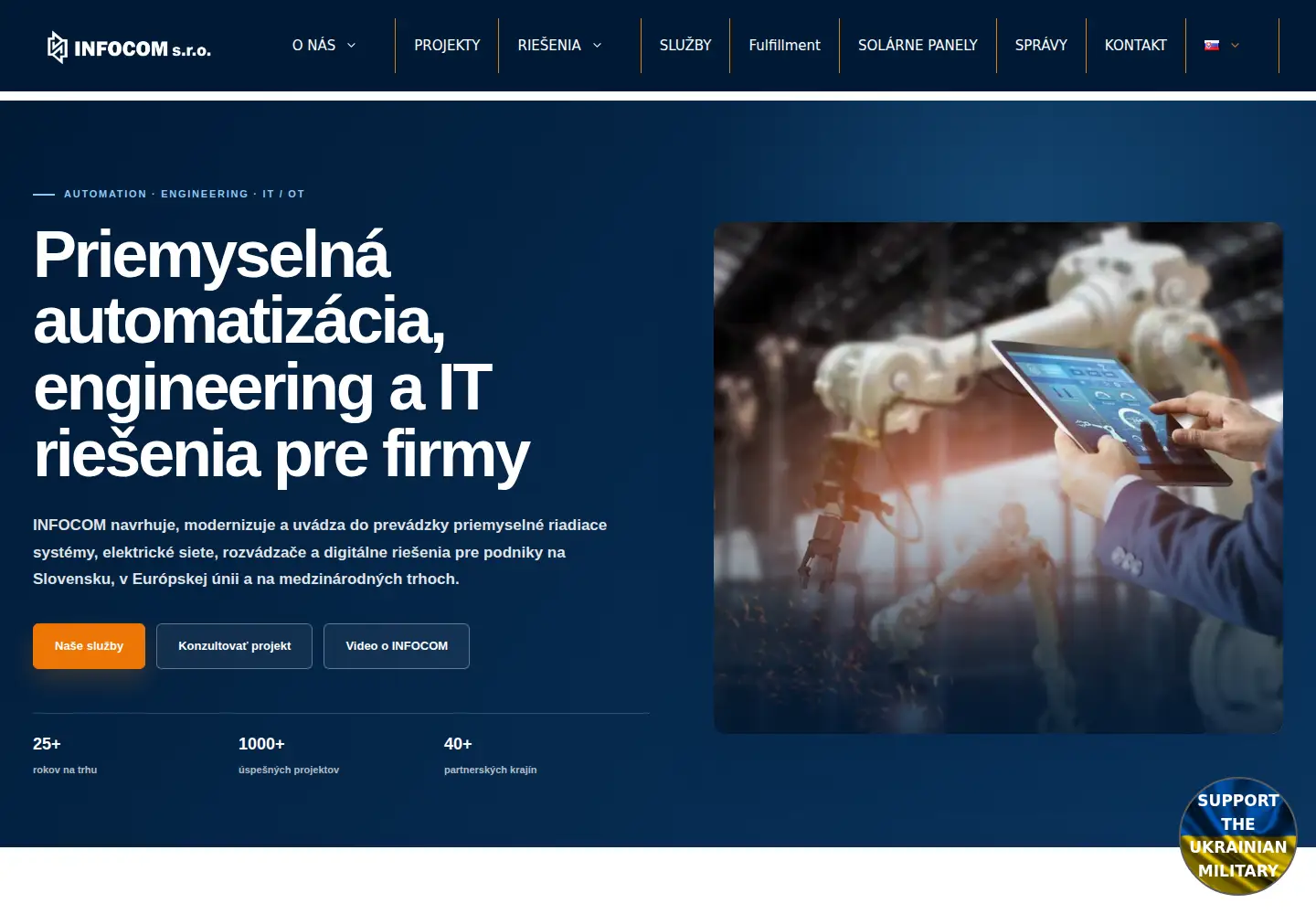
Task: Click the INFOCOM s.r.o. logo
Action: click(x=129, y=47)
